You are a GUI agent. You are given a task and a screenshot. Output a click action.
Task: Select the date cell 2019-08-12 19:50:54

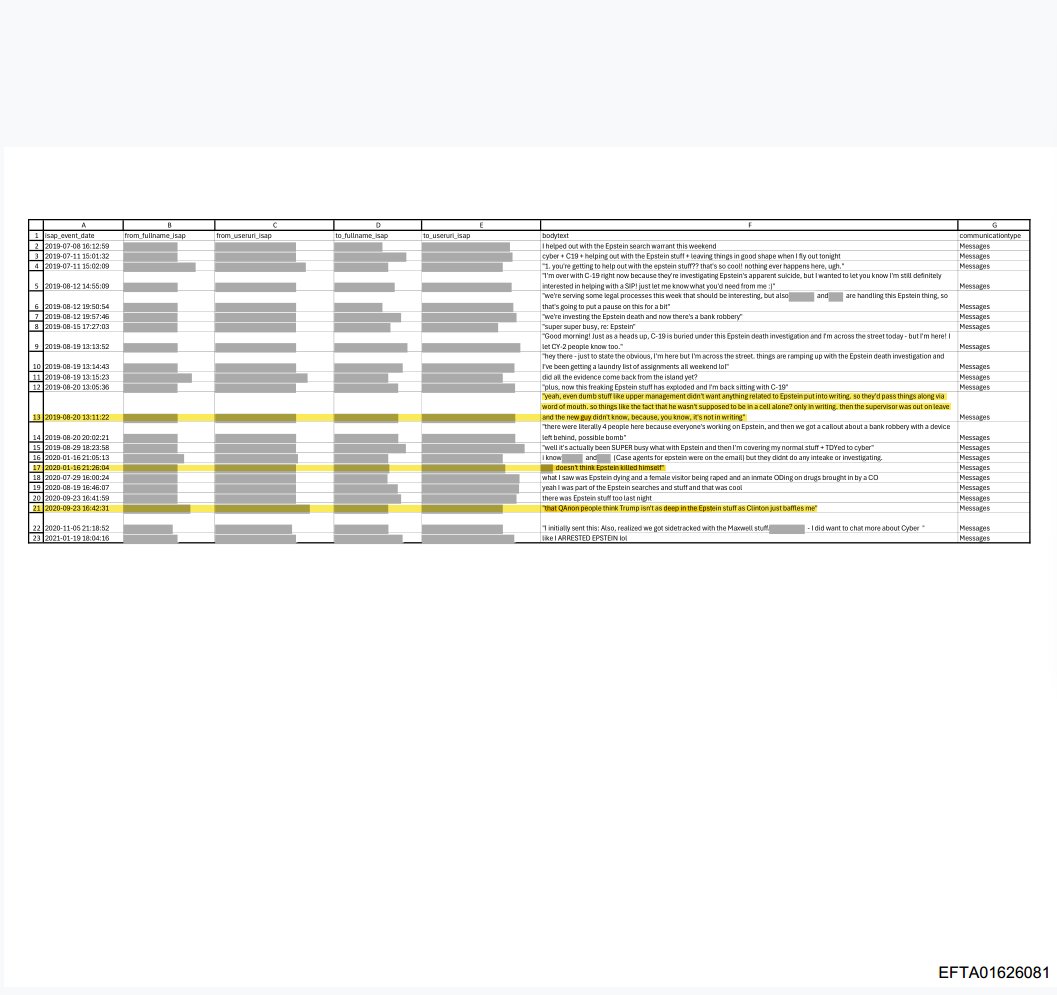point(84,301)
